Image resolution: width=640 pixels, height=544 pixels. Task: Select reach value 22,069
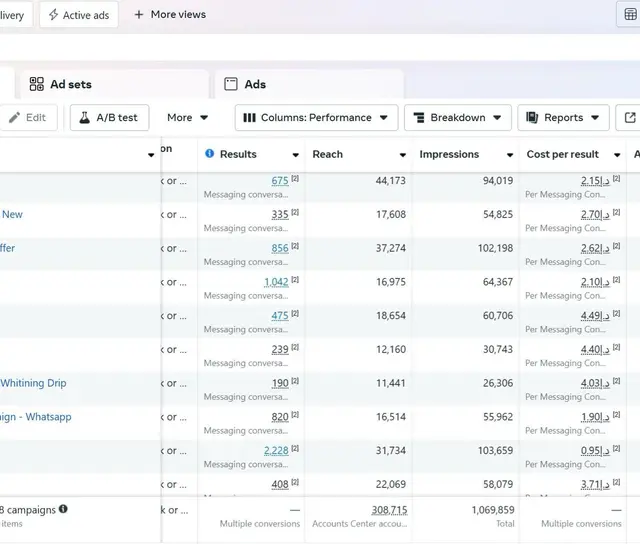pyautogui.click(x=391, y=484)
